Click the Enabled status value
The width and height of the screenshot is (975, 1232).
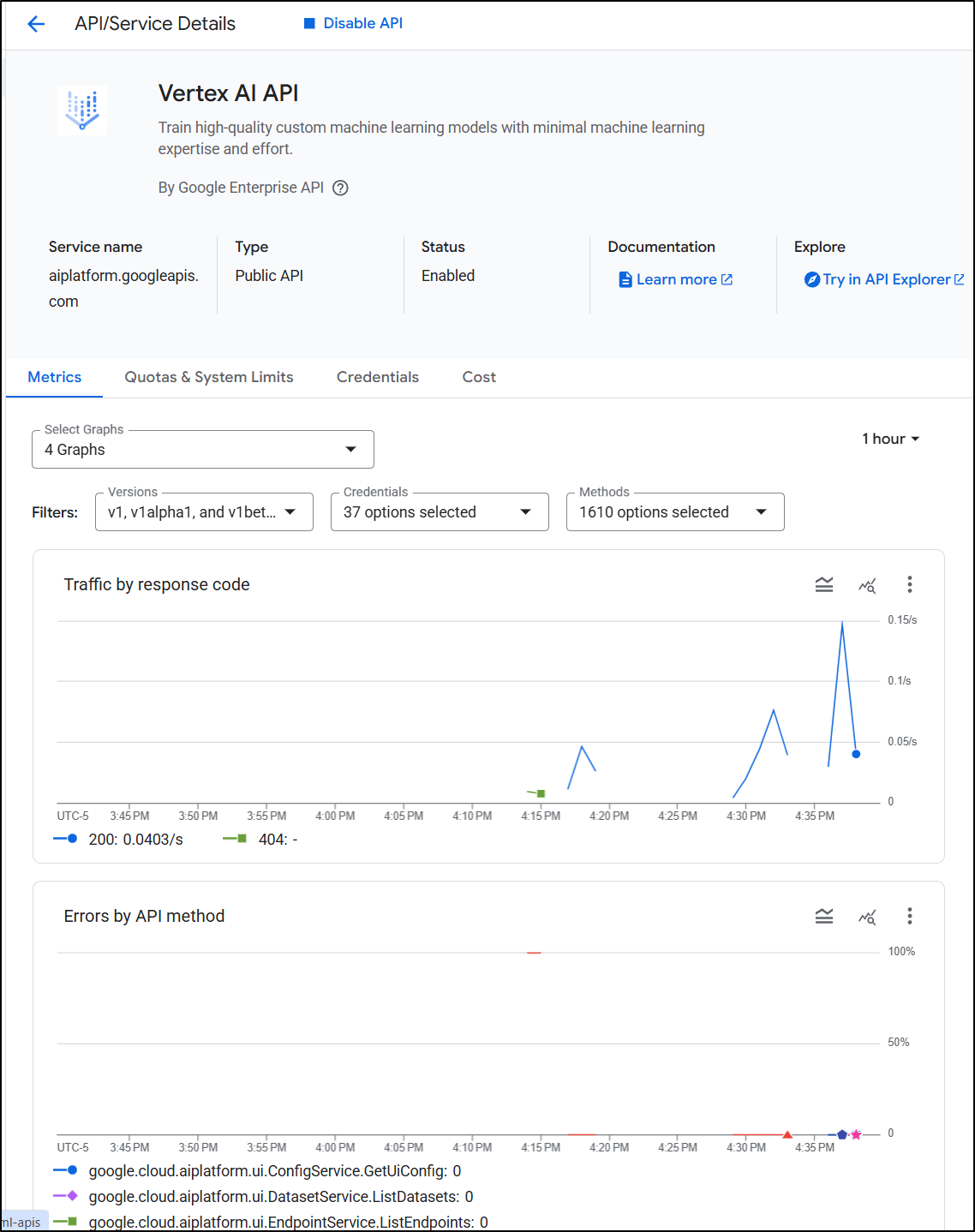click(x=448, y=276)
